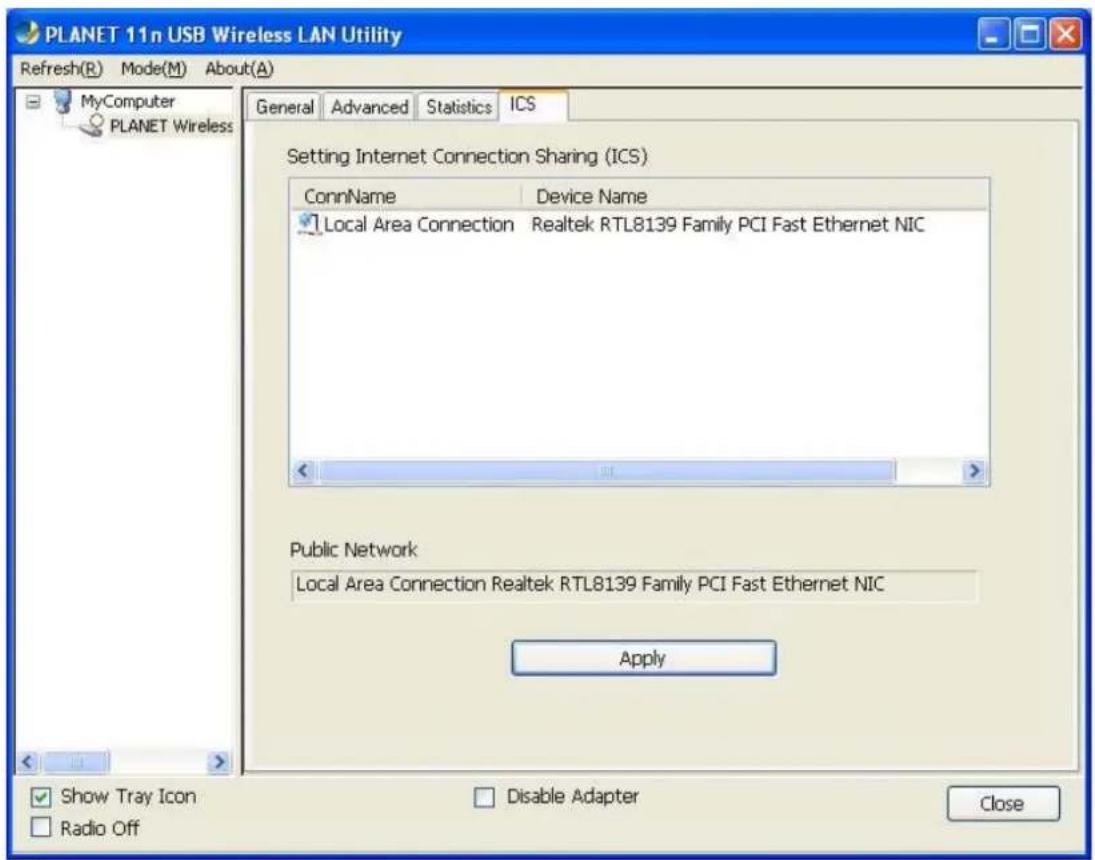Click the Apply button

[643, 658]
